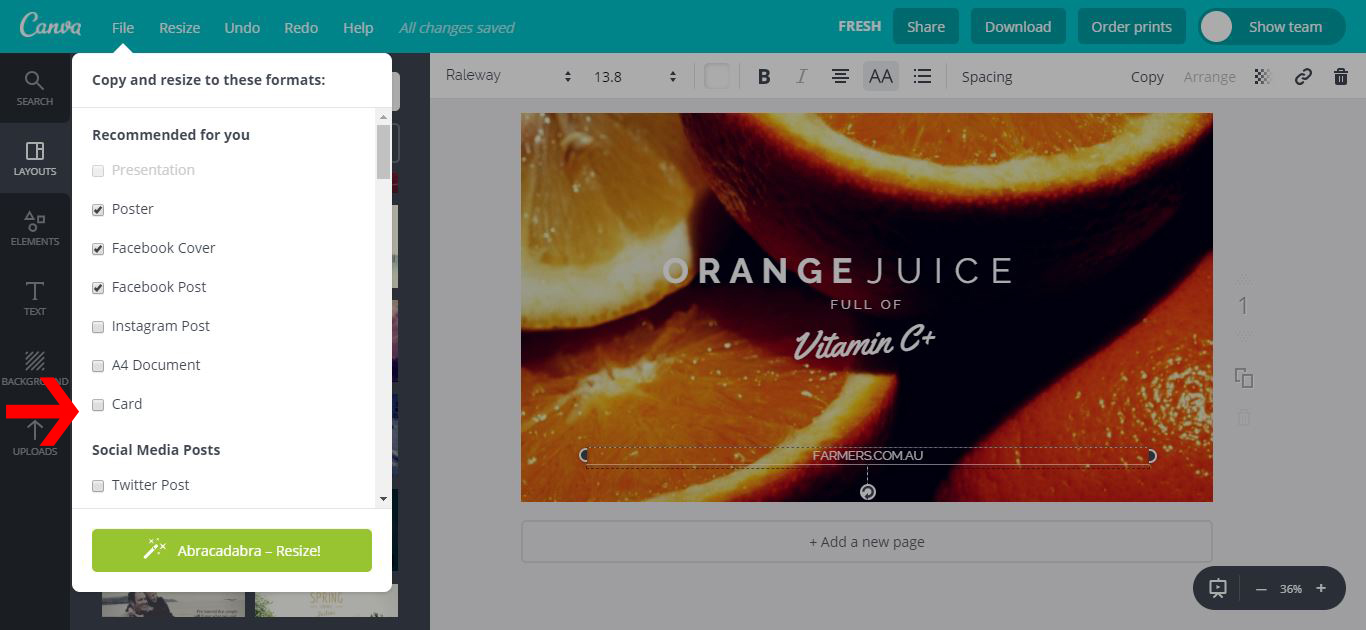Open the font size selector
1366x630 pixels.
pos(625,76)
